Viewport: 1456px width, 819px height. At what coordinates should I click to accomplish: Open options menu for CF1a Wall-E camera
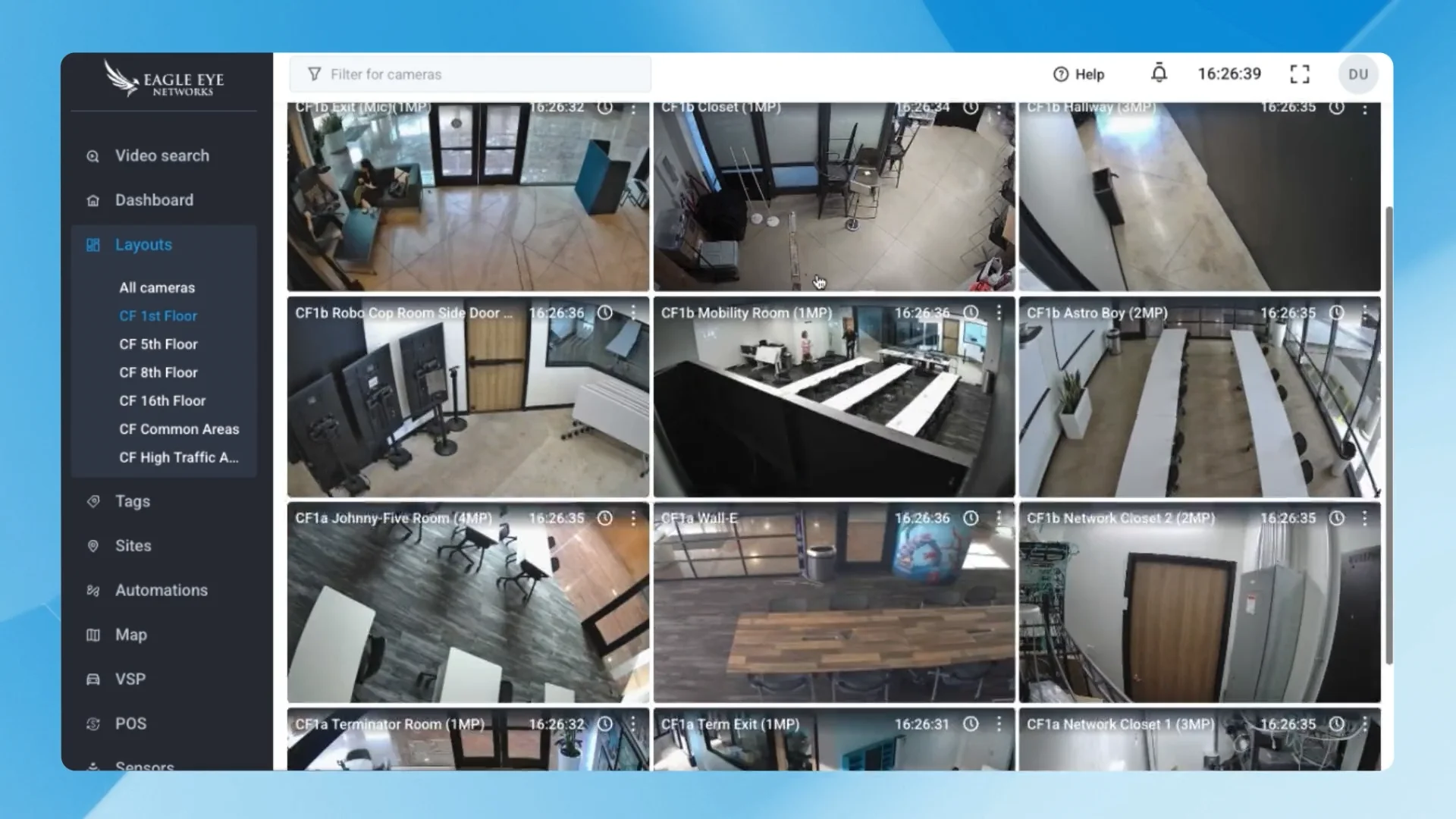[999, 518]
